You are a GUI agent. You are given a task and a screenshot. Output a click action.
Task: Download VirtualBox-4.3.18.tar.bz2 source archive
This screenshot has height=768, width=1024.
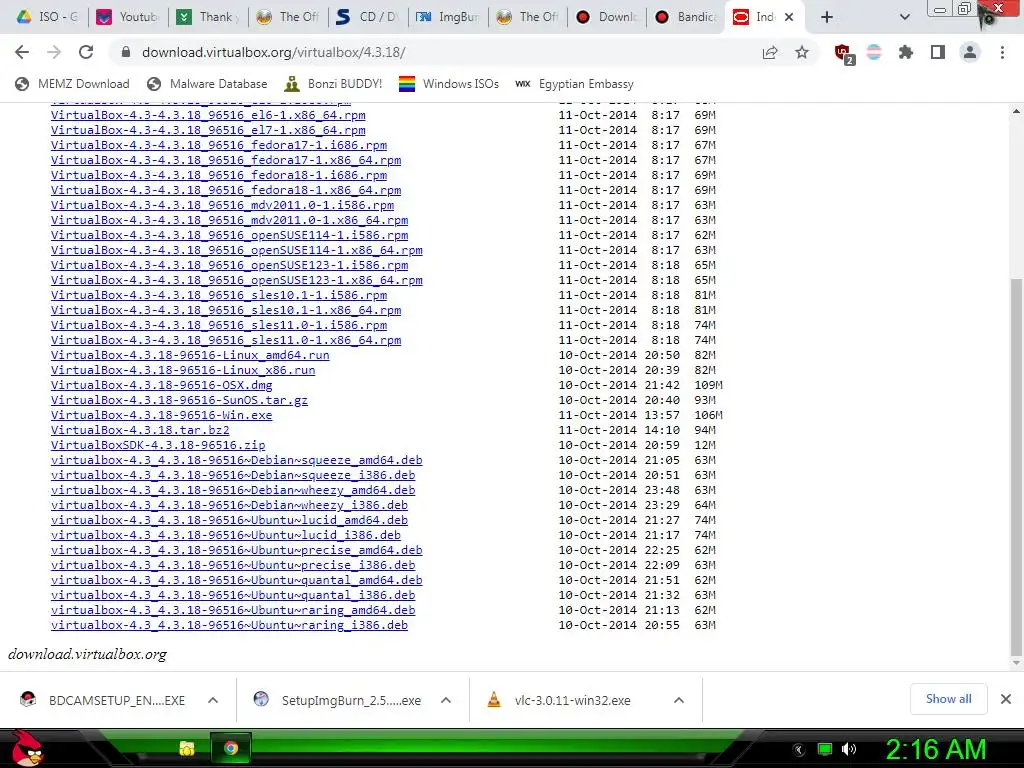[140, 430]
